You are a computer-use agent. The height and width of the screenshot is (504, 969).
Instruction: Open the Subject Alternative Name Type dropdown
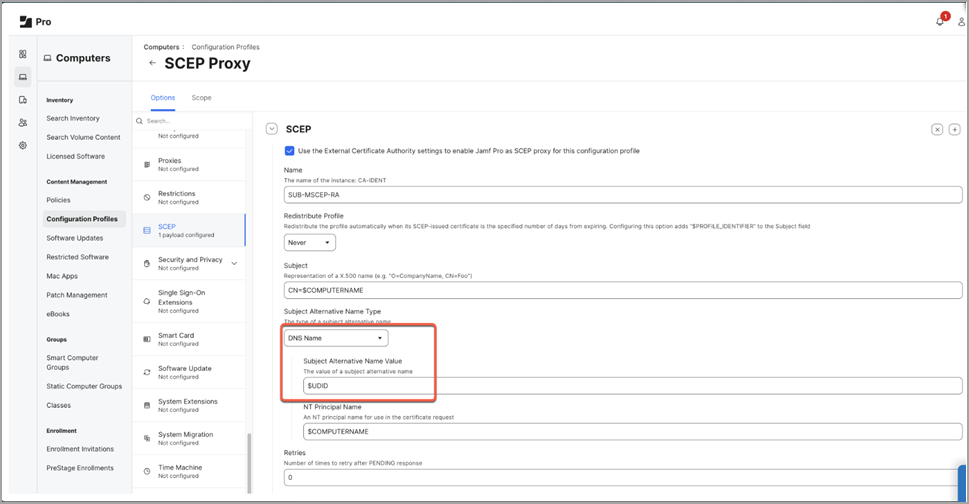335,338
